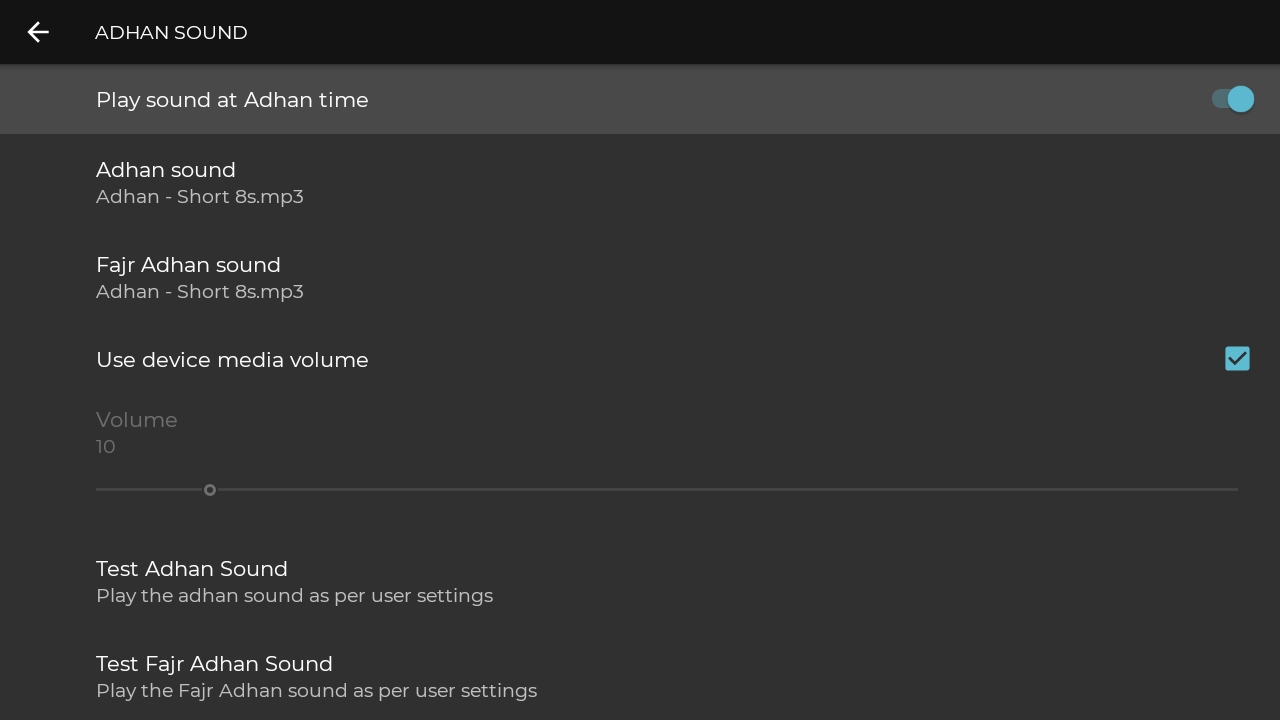Open the Adhan sound selection
Image resolution: width=1280 pixels, height=720 pixels.
click(640, 182)
